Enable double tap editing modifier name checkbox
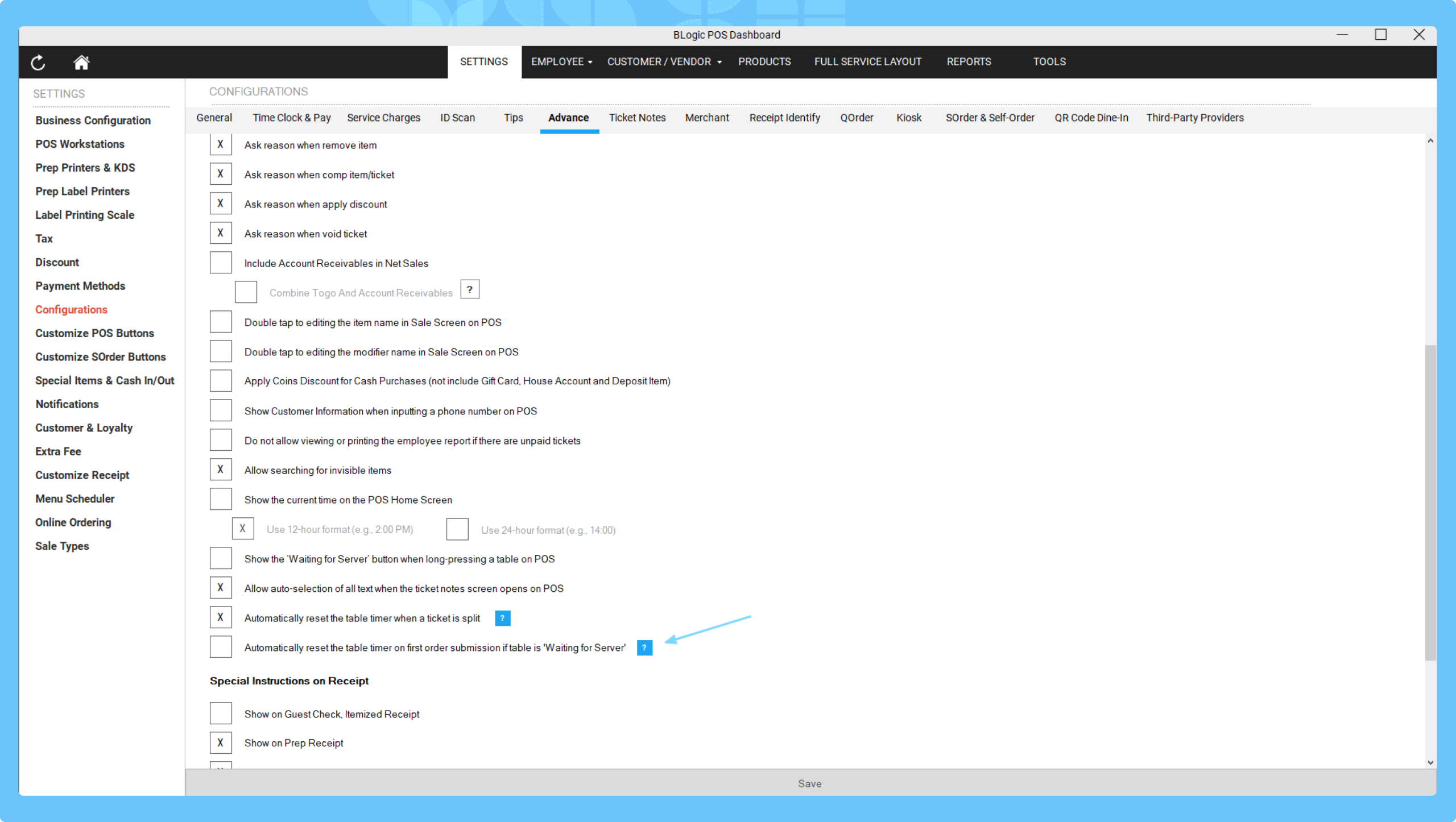 click(221, 351)
